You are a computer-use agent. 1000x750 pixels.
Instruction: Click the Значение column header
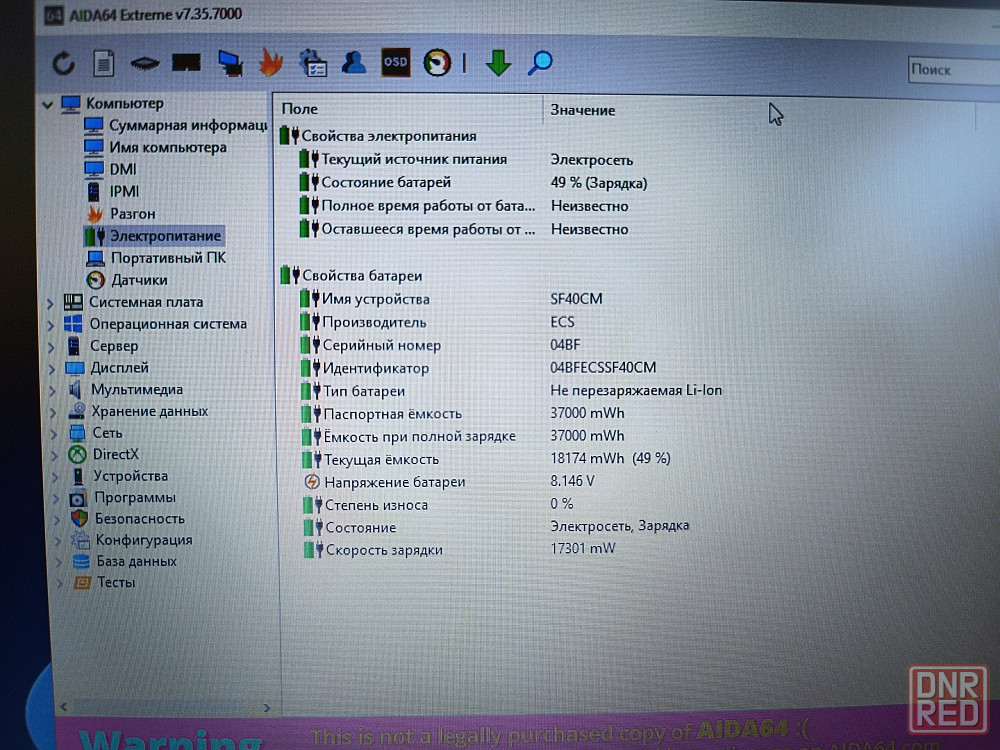coord(583,110)
